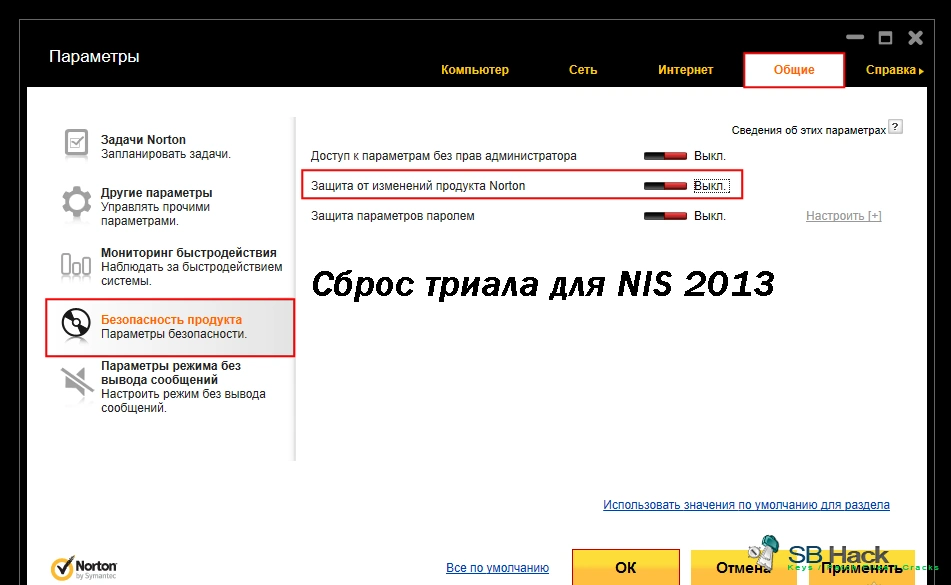
Task: Click the Все по умолчанию link
Action: 497,567
